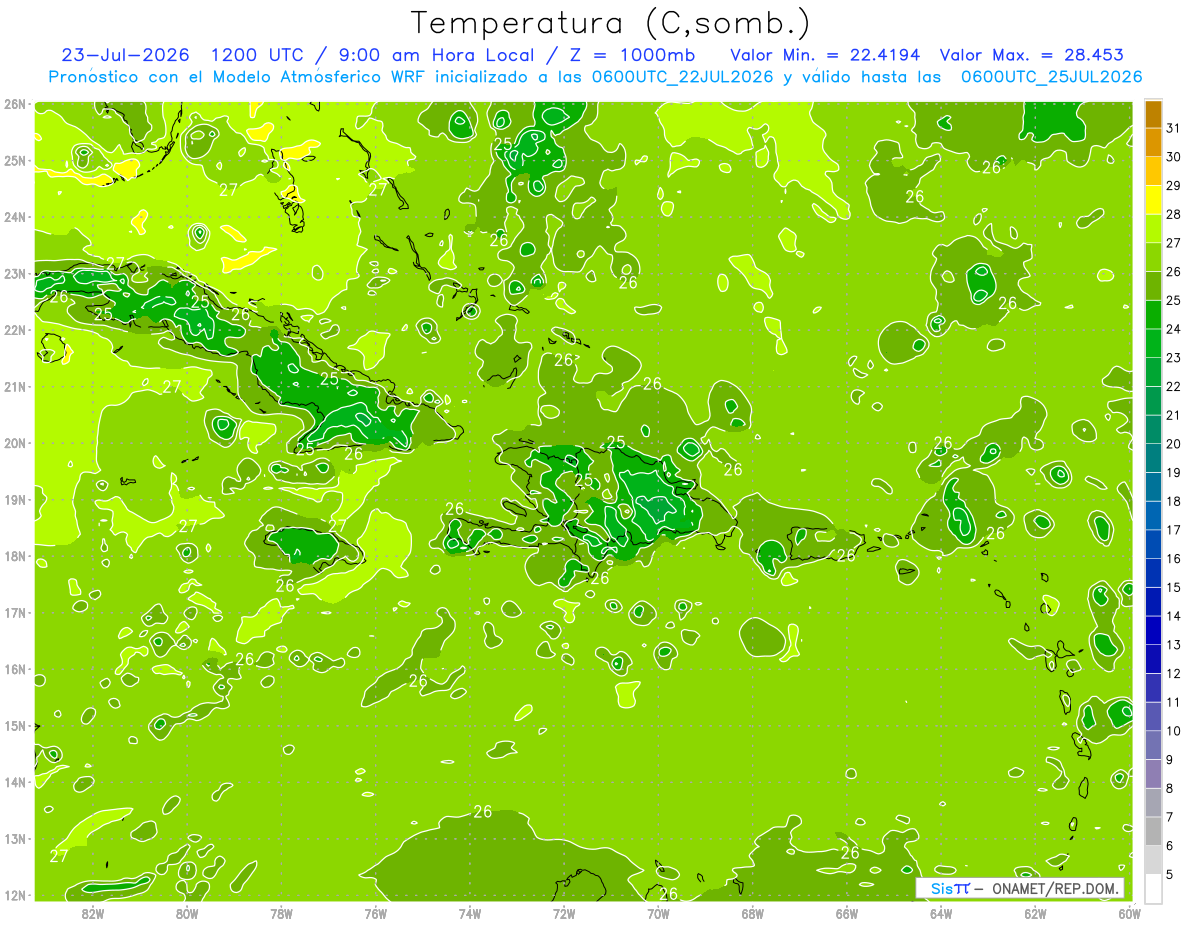Image resolution: width=1200 pixels, height=927 pixels.
Task: Click the "20N" latitude axis label
Action: tap(15, 443)
